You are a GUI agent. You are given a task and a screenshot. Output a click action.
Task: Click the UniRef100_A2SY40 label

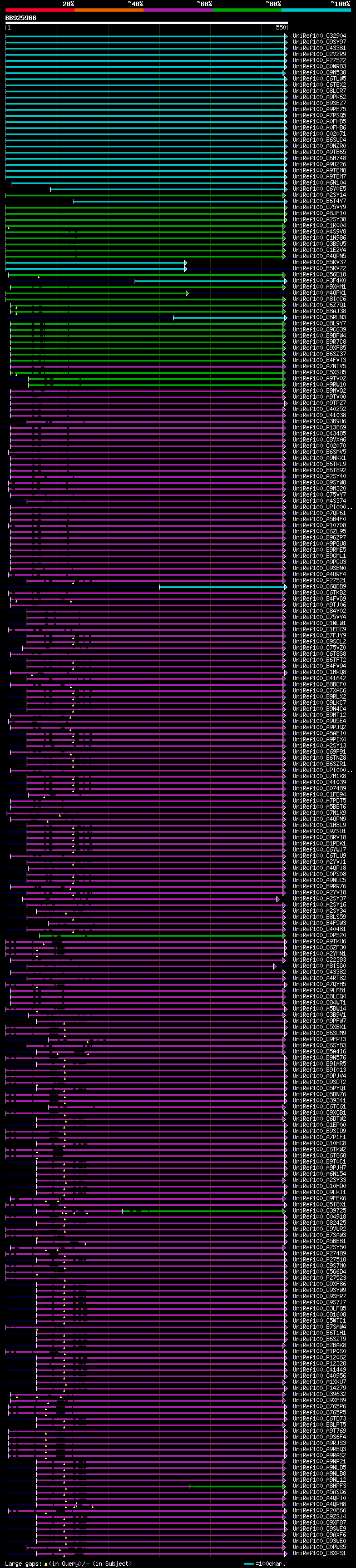319,477
